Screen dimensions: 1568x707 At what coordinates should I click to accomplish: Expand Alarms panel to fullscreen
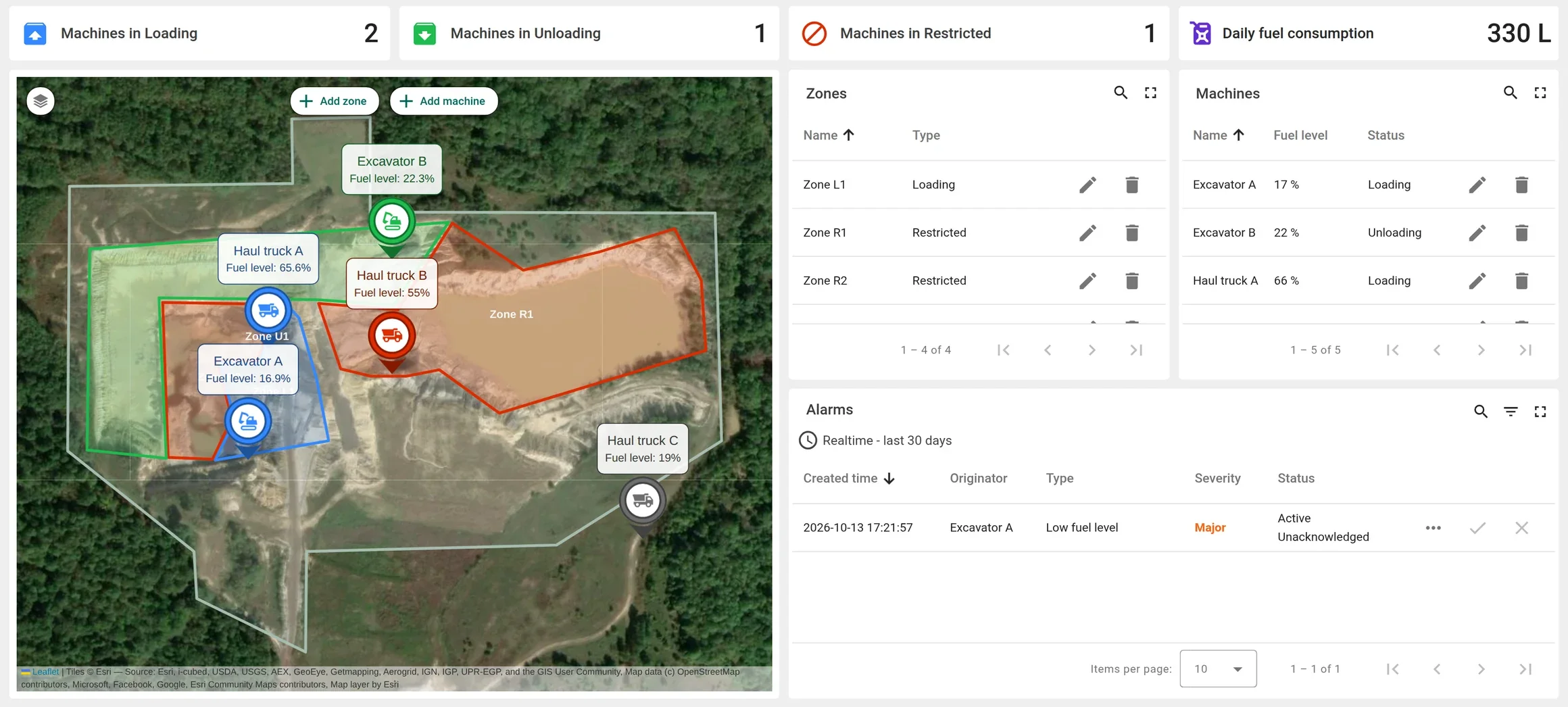pos(1540,412)
